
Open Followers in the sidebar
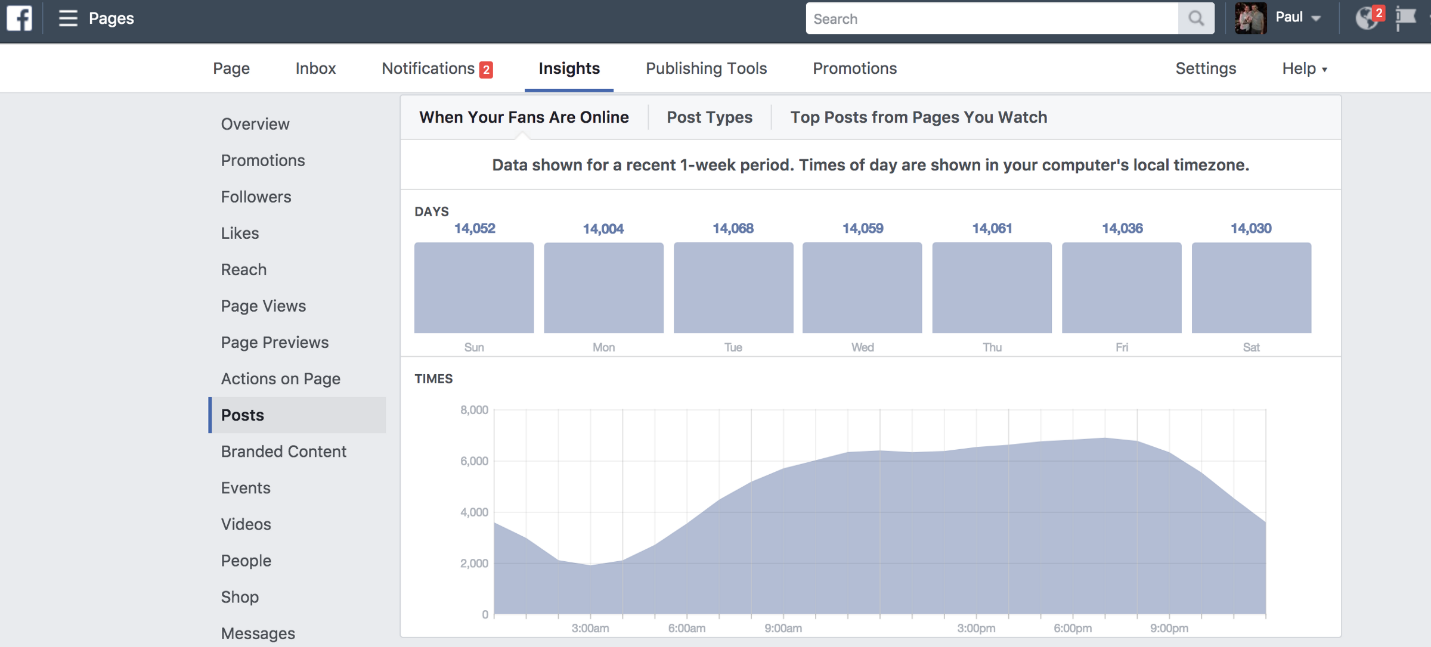[x=256, y=197]
